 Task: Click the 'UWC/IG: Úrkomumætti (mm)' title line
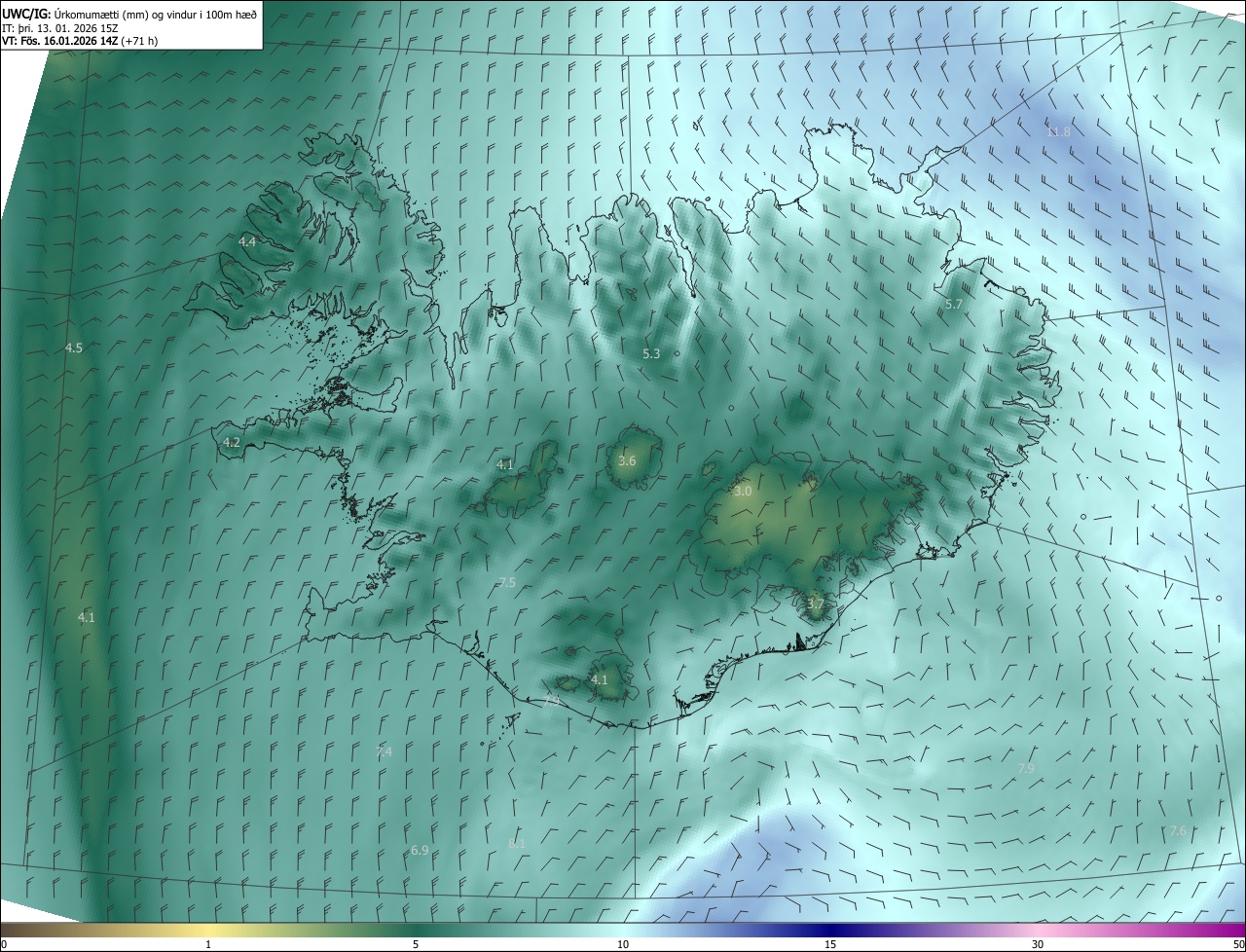(129, 14)
